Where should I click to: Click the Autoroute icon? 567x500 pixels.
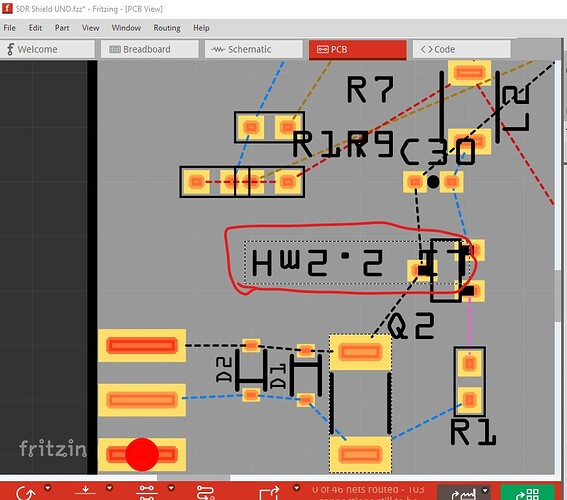(x=205, y=493)
